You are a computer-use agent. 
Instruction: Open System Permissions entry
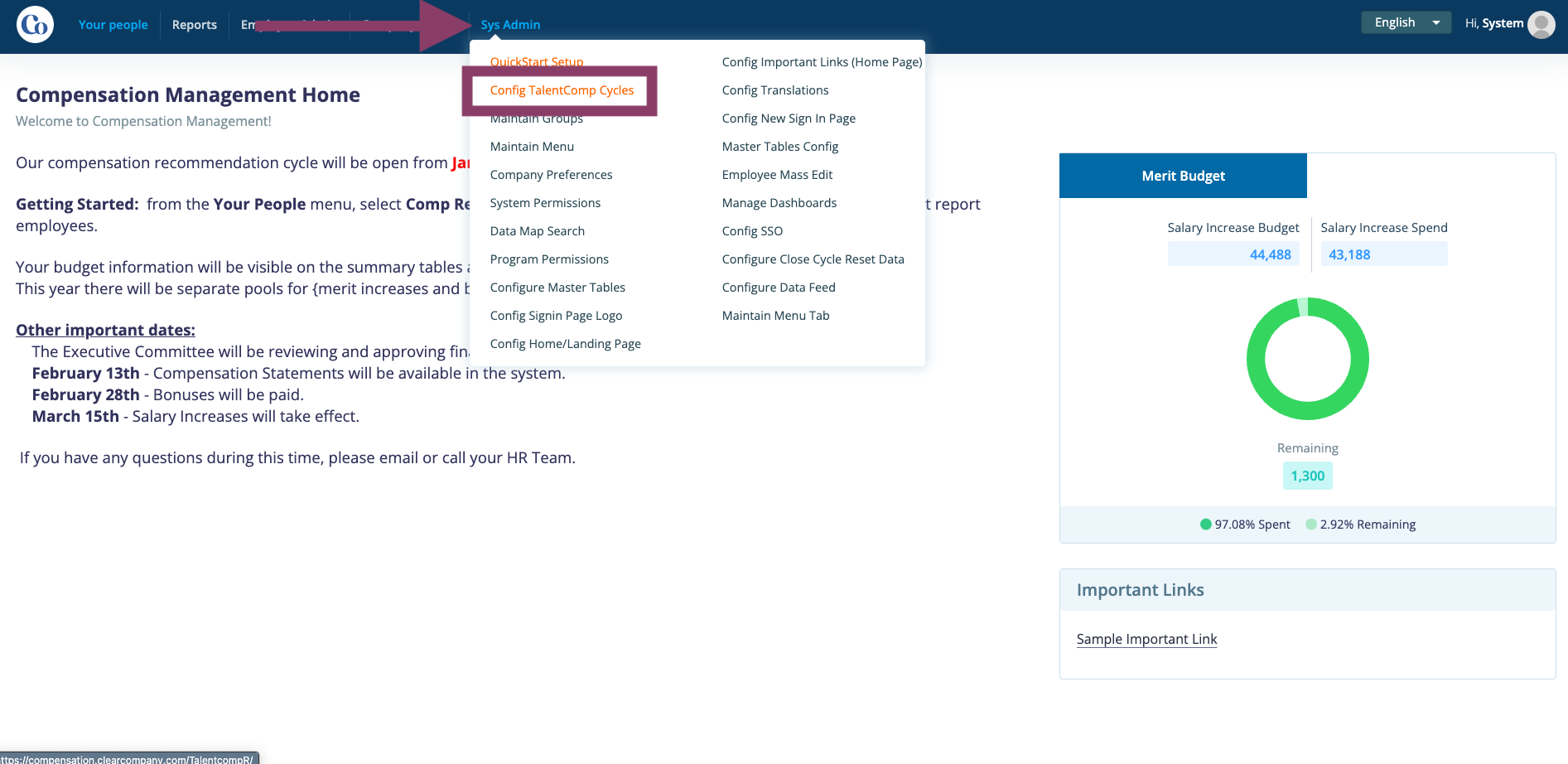(x=545, y=203)
